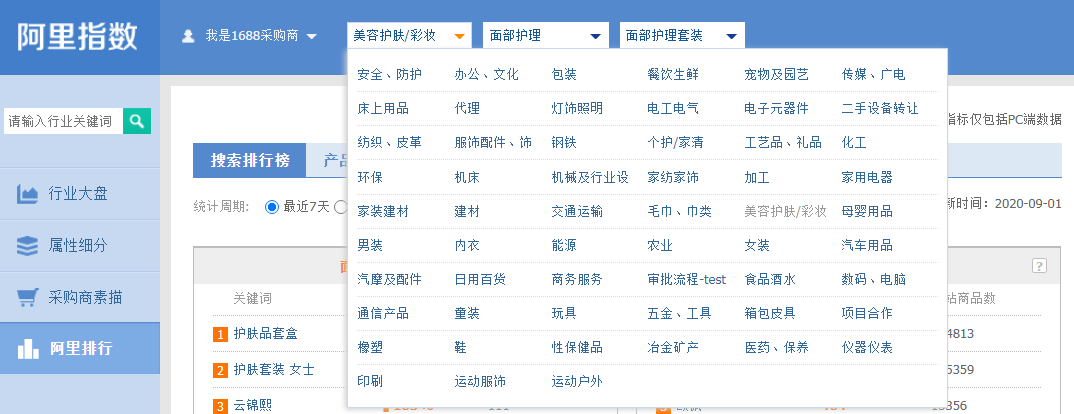This screenshot has width=1074, height=414.
Task: Click the 采购商素描 cart icon
Action: point(27,297)
